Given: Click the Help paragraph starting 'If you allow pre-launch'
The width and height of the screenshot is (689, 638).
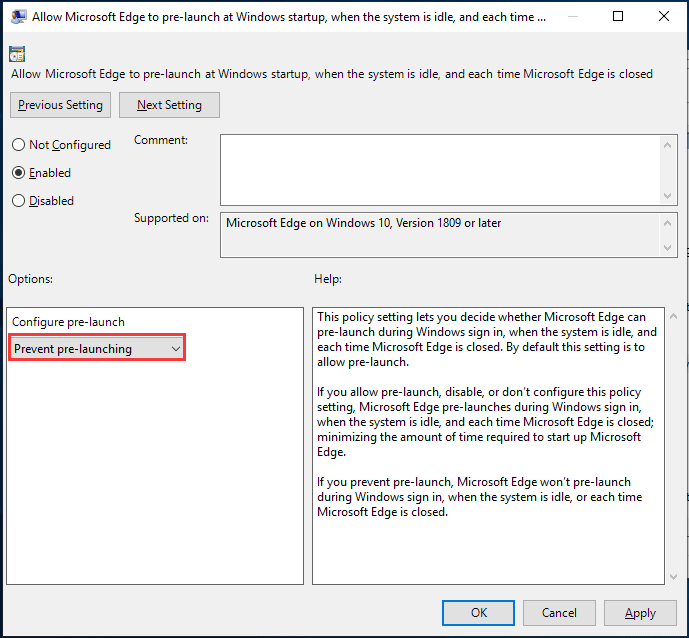Looking at the screenshot, I should coord(486,422).
